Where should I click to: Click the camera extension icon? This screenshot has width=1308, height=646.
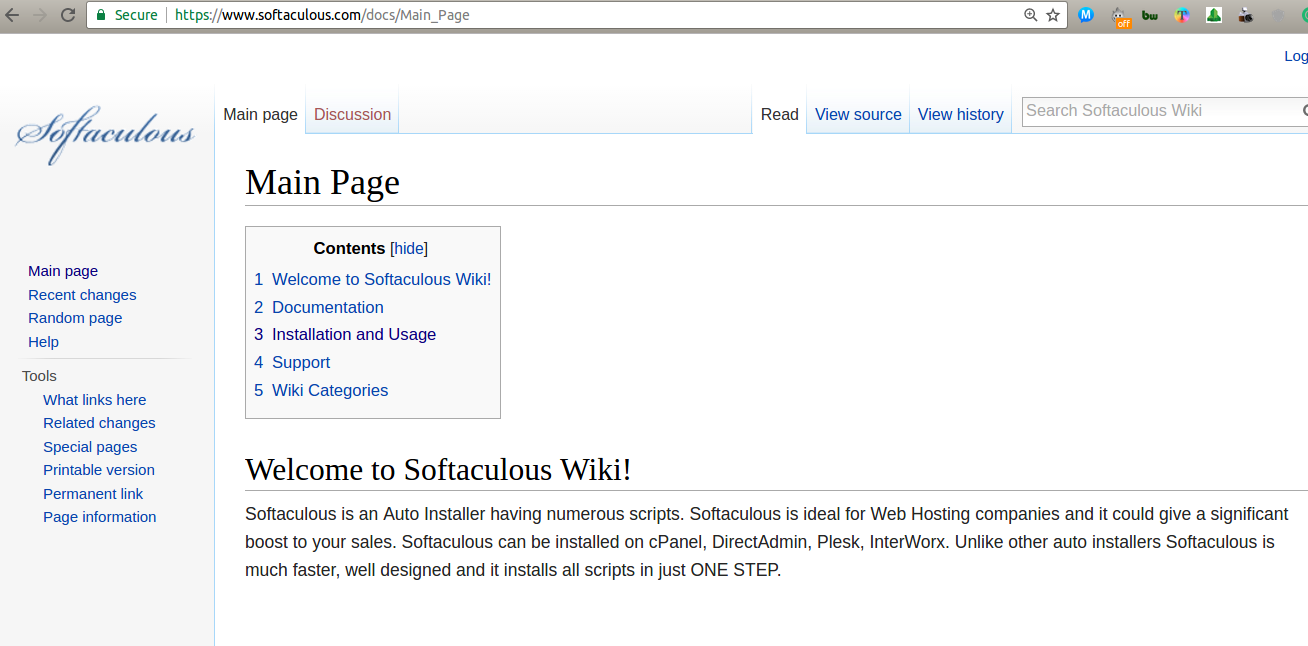click(x=1246, y=15)
